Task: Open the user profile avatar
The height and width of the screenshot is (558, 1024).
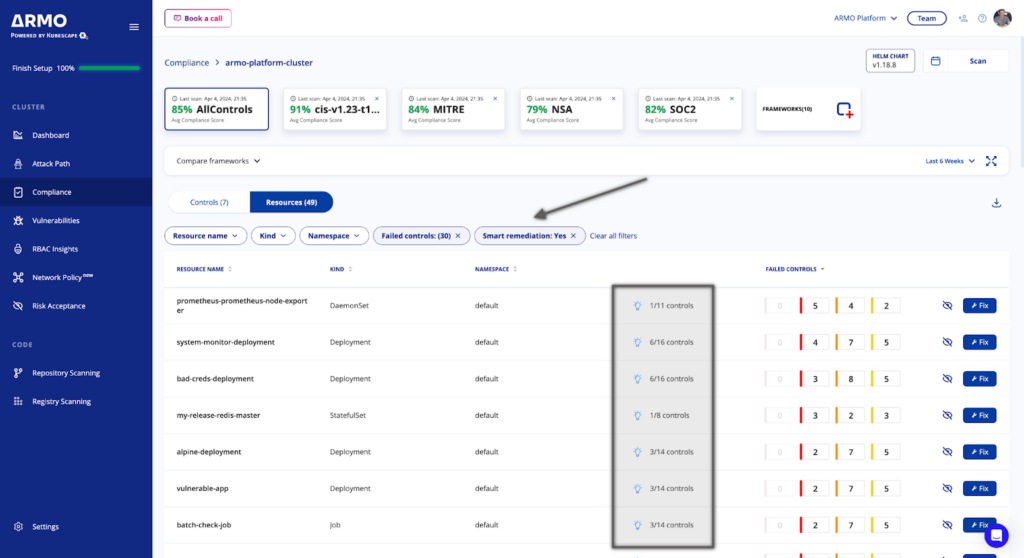Action: 1002,18
